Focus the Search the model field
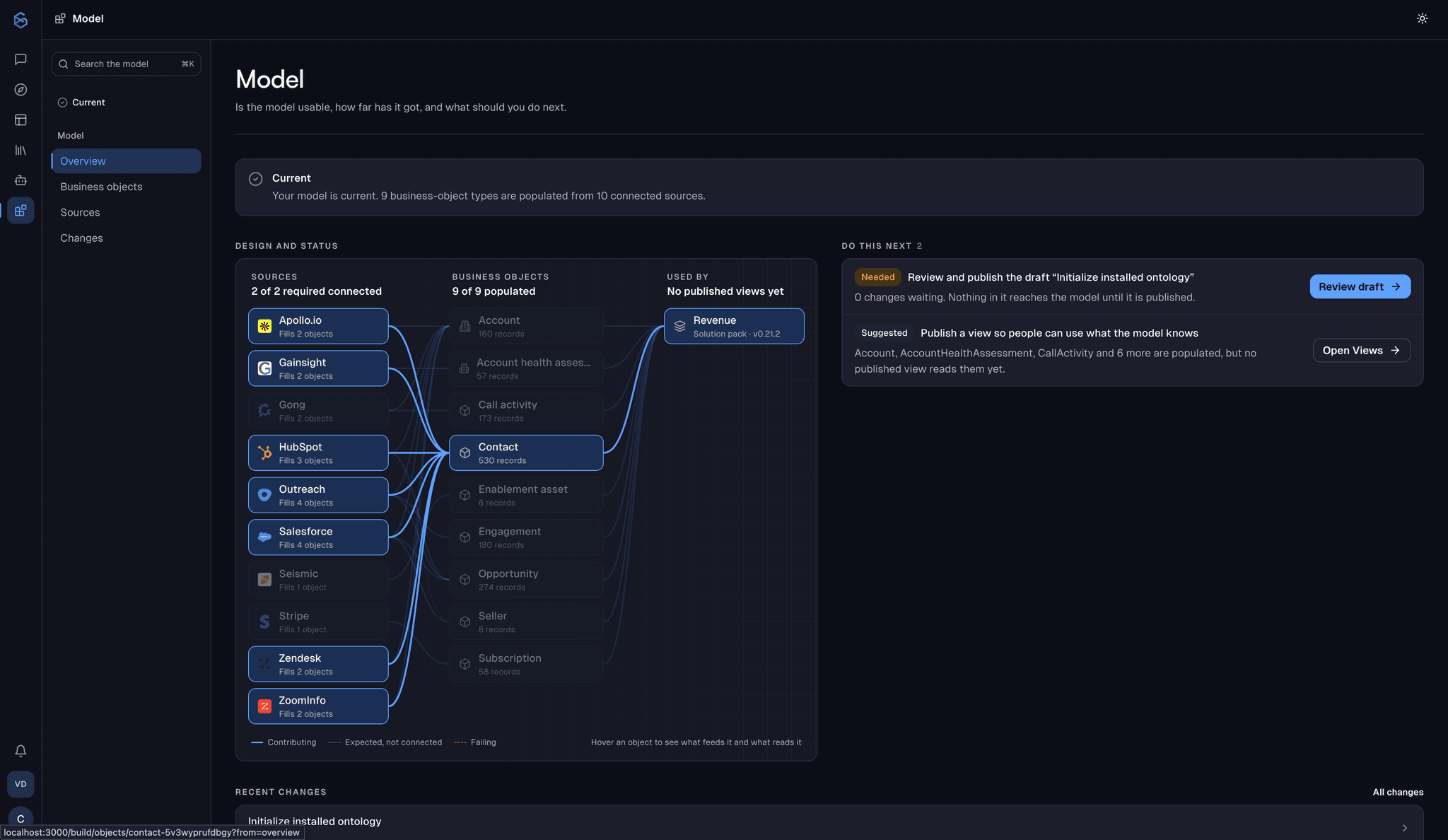Screen dimensions: 1448x840 click(x=126, y=64)
